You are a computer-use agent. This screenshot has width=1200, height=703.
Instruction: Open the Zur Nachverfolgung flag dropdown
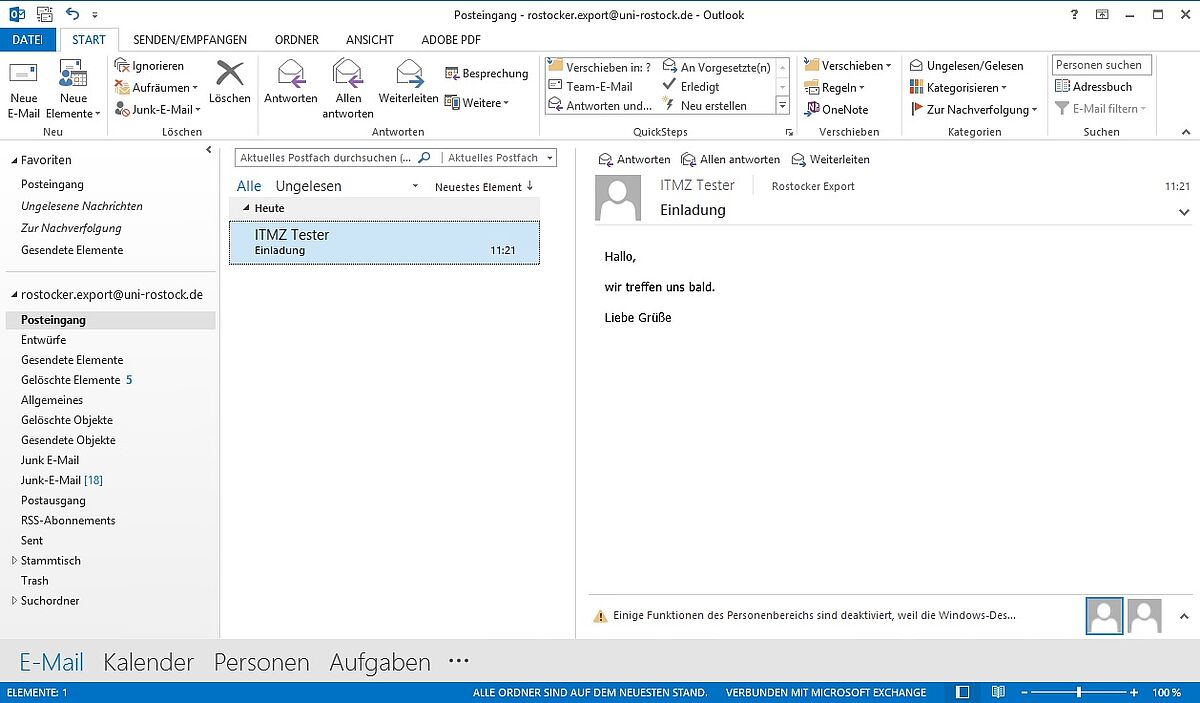pyautogui.click(x=975, y=109)
